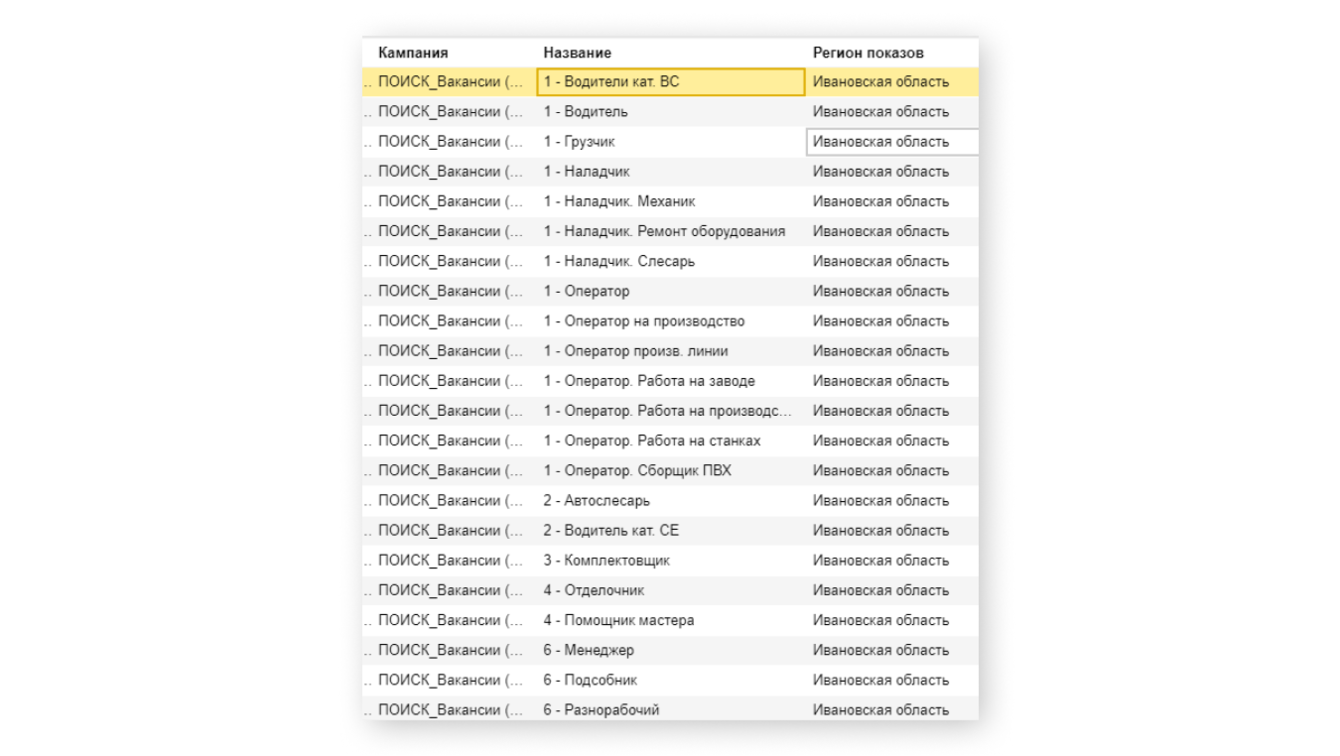Click Ивановская область in the Комплектовщик row

881,561
